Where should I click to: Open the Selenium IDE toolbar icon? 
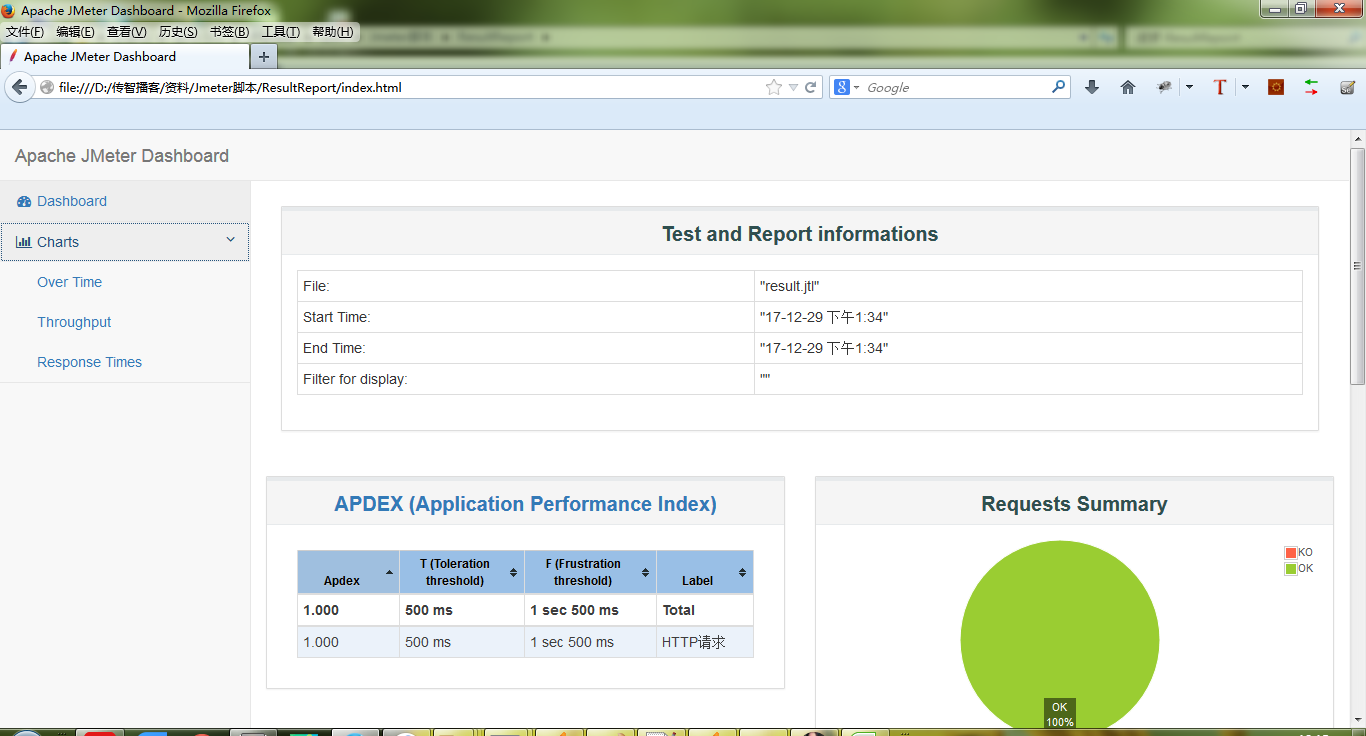tap(1347, 87)
